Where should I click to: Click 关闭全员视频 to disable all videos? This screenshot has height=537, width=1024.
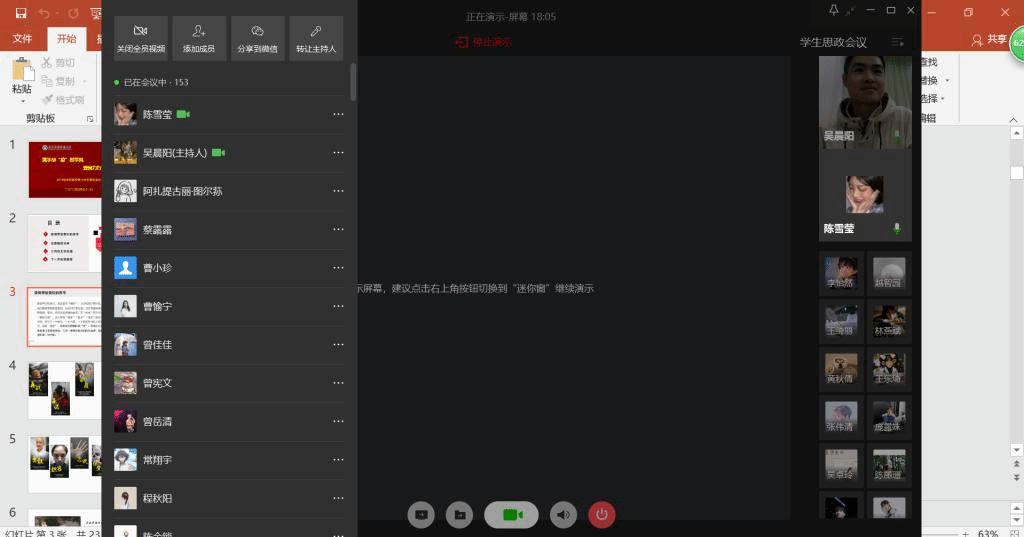141,38
